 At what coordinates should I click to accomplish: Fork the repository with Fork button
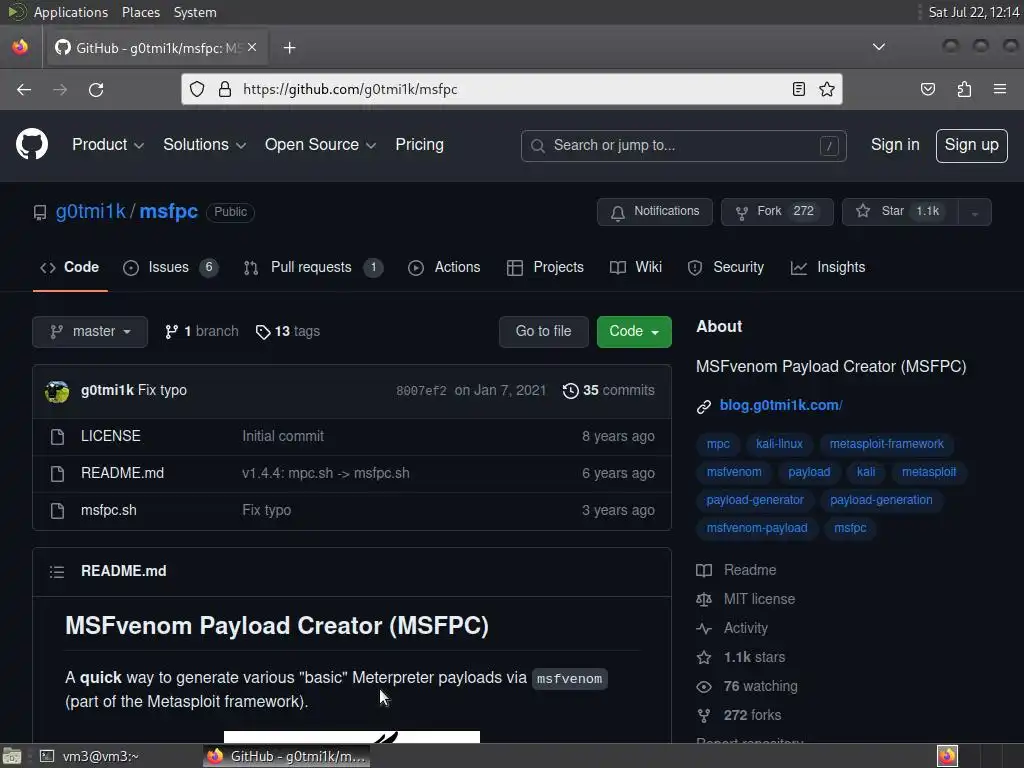click(777, 212)
